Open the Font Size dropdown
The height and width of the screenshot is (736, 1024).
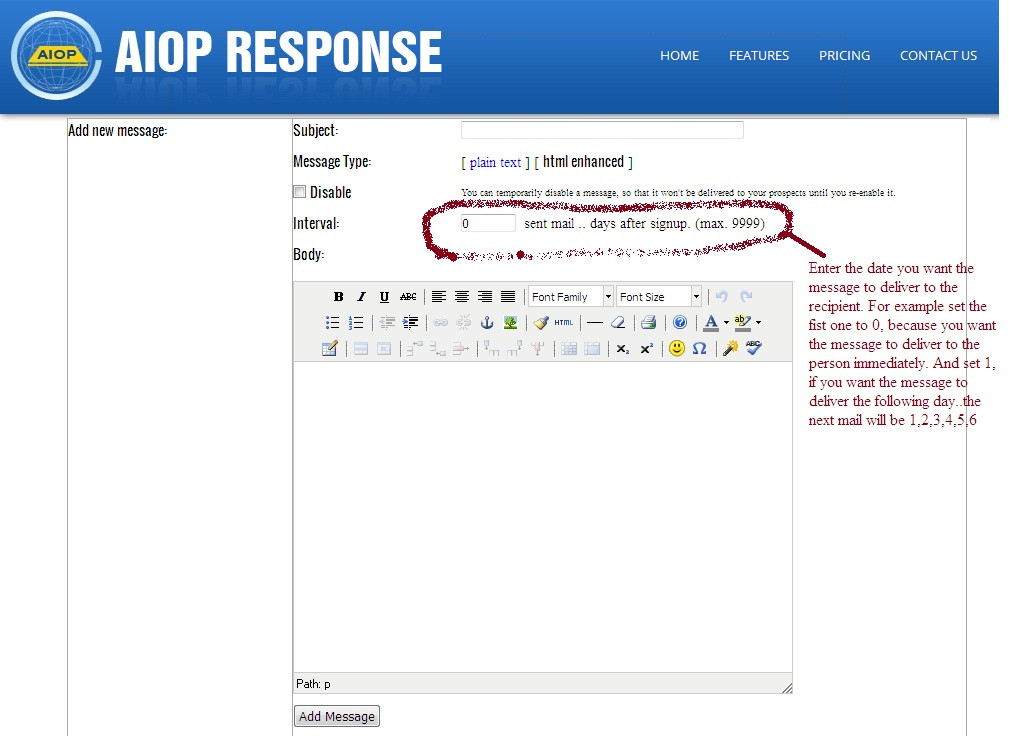click(x=659, y=296)
